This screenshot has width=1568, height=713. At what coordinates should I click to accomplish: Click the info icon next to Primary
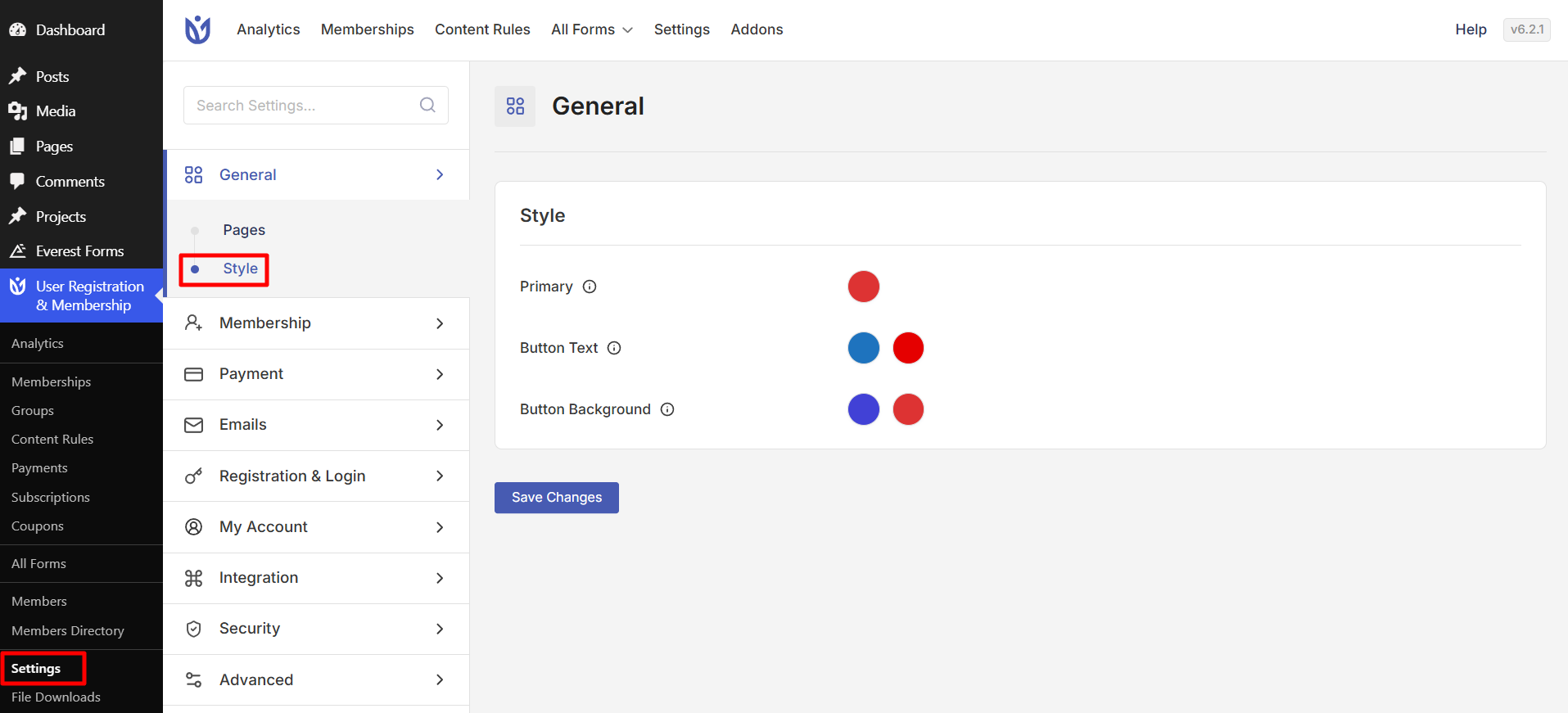pyautogui.click(x=590, y=287)
